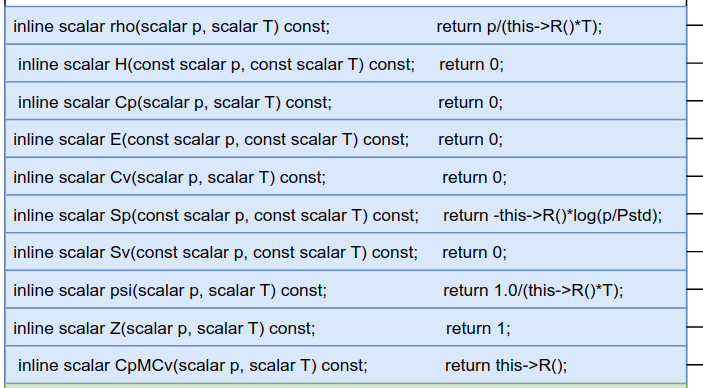Click return 0 in the E row
The height and width of the screenshot is (388, 703).
(x=470, y=140)
